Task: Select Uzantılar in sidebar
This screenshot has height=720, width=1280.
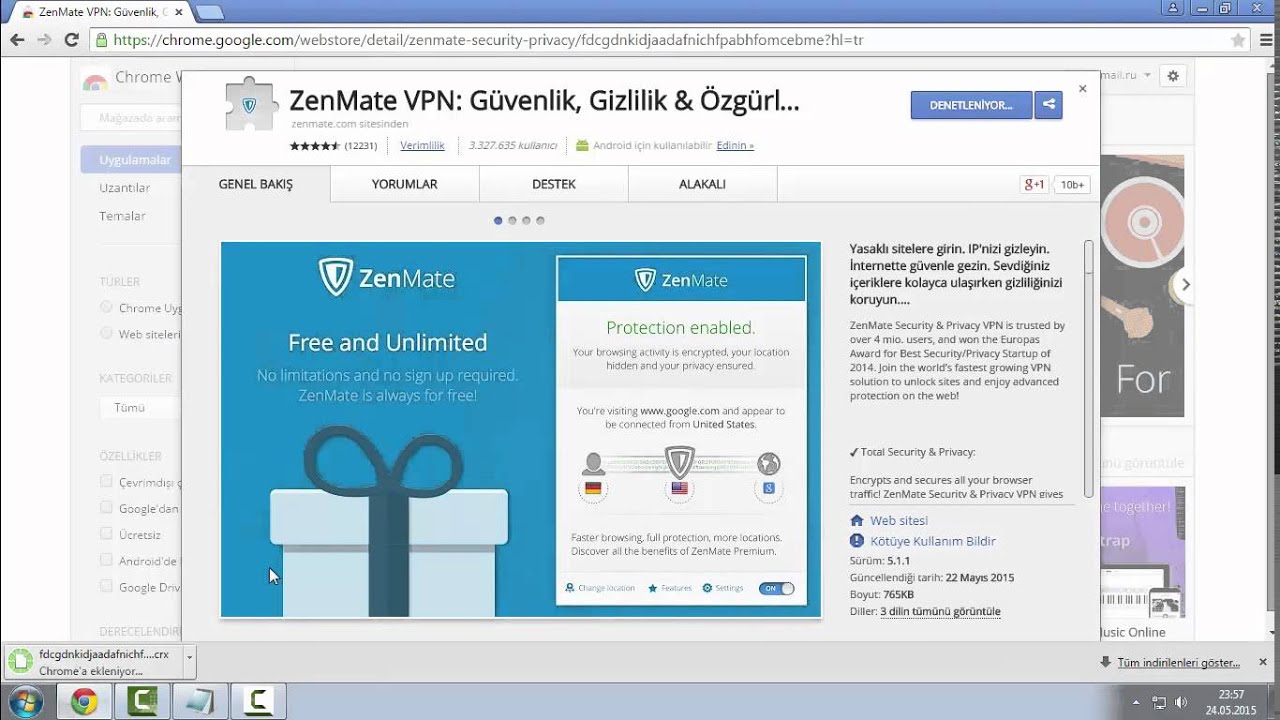Action: point(125,187)
